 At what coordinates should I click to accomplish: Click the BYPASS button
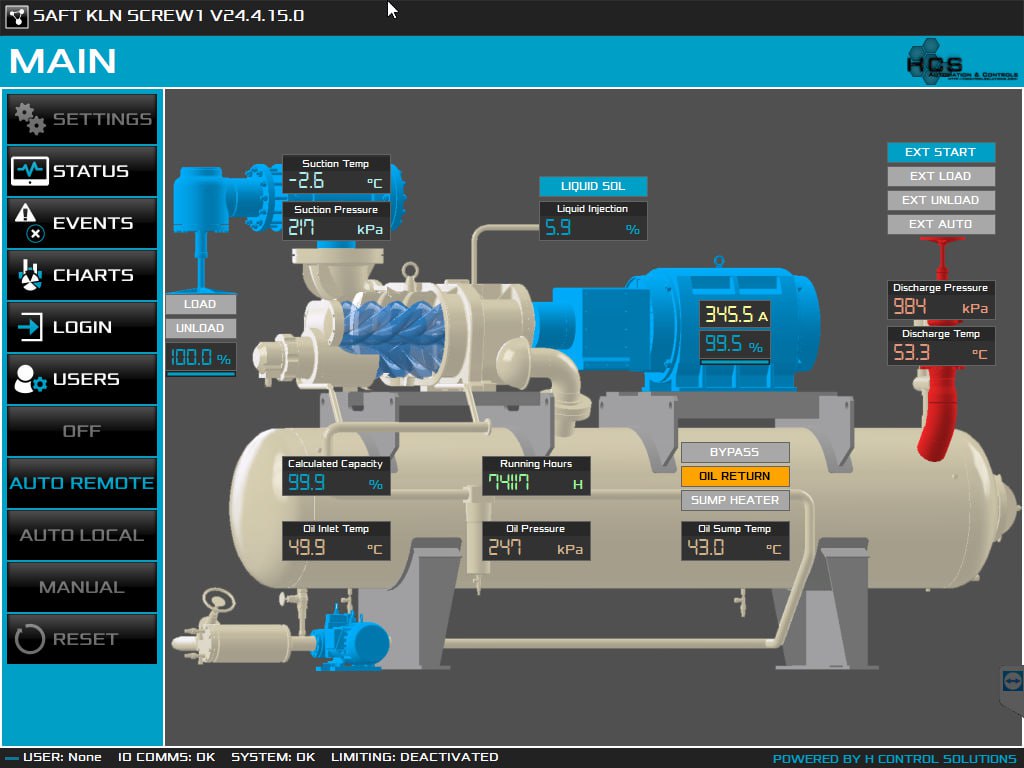(735, 452)
